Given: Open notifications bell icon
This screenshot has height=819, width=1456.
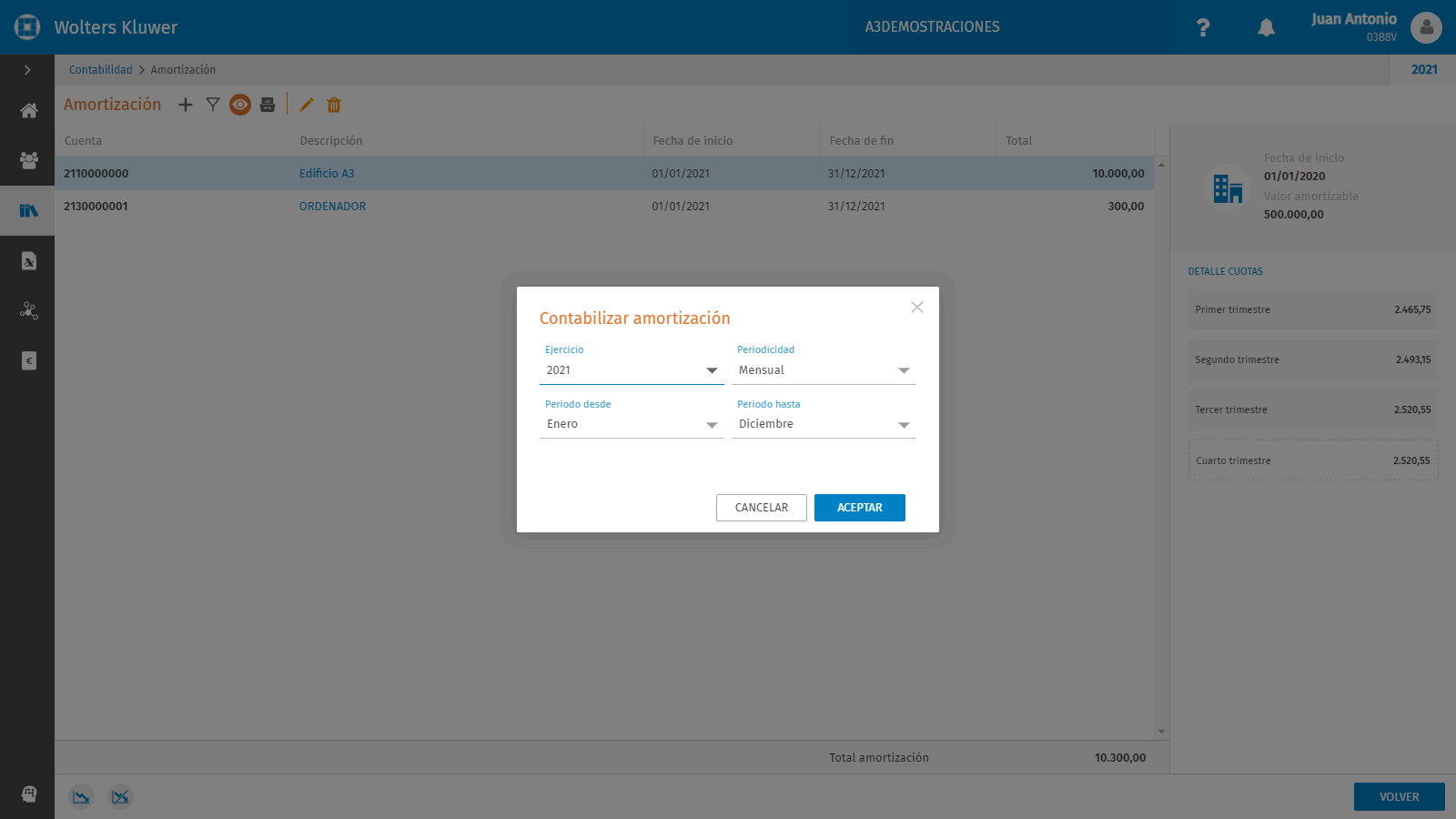Looking at the screenshot, I should 1266,27.
